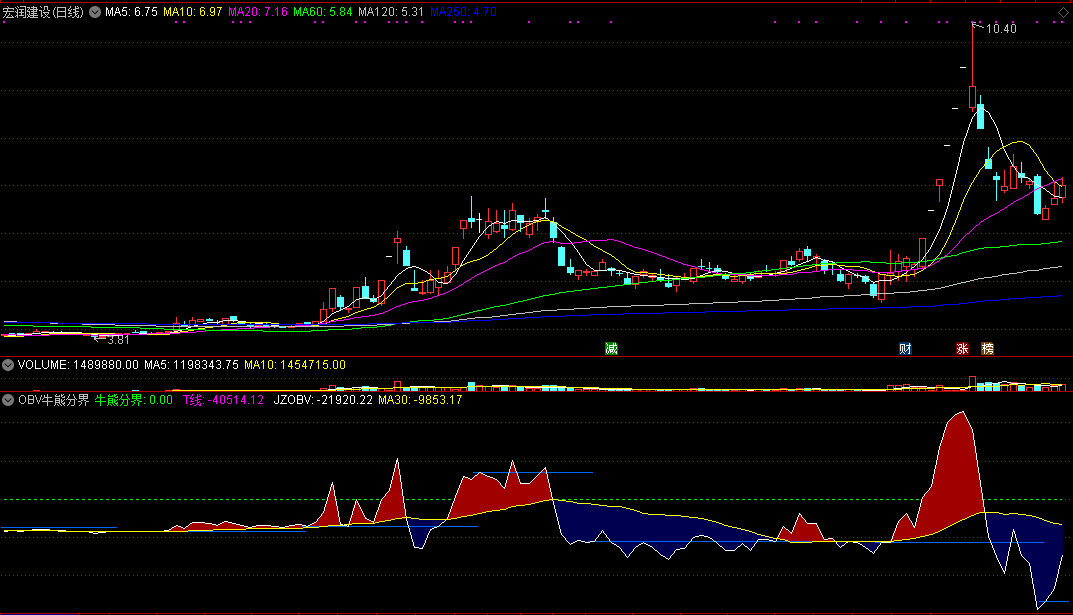Viewport: 1073px width, 615px height.
Task: Click the 榜 event marker
Action: tap(987, 349)
